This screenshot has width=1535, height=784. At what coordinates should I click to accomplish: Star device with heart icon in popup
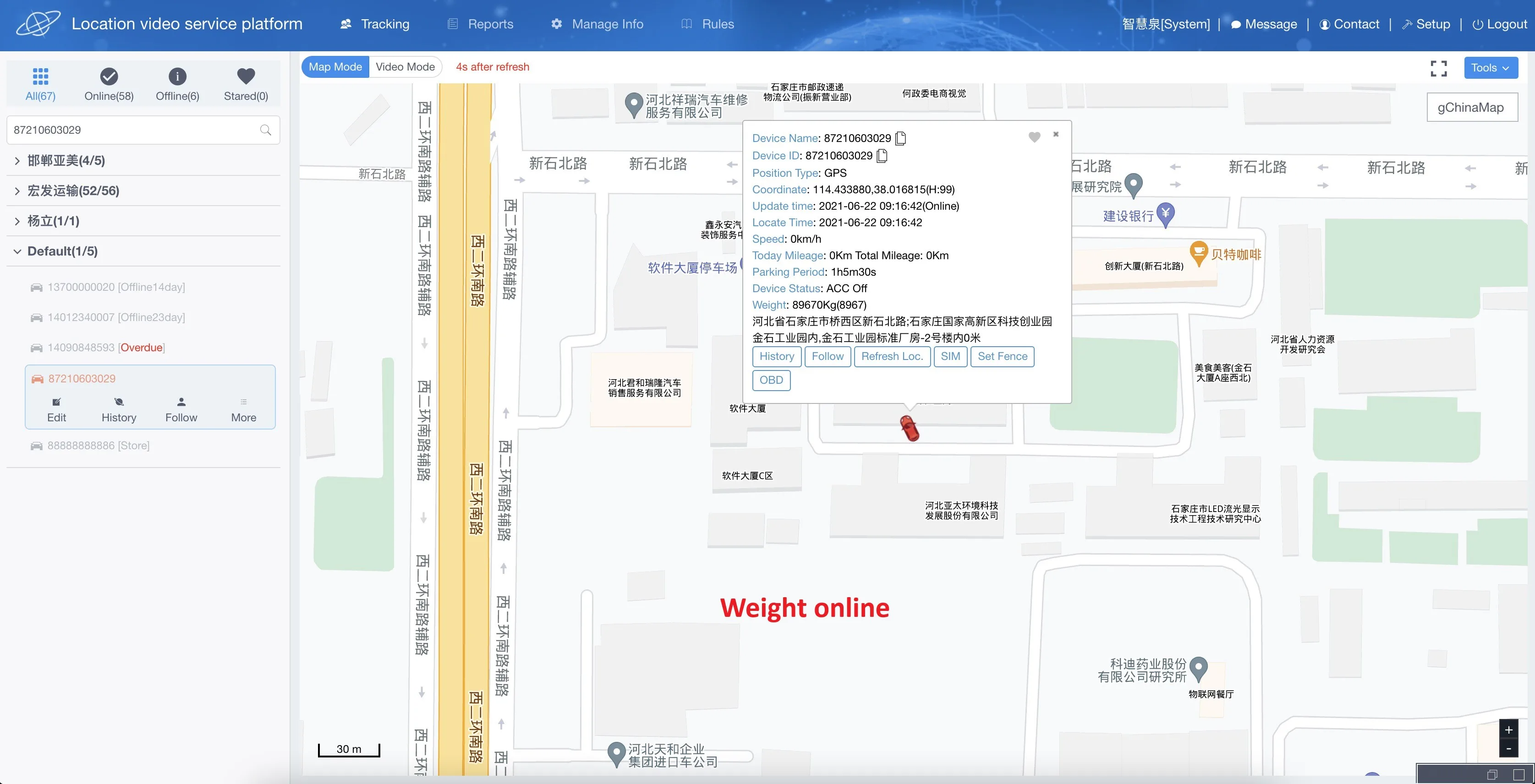(1035, 137)
